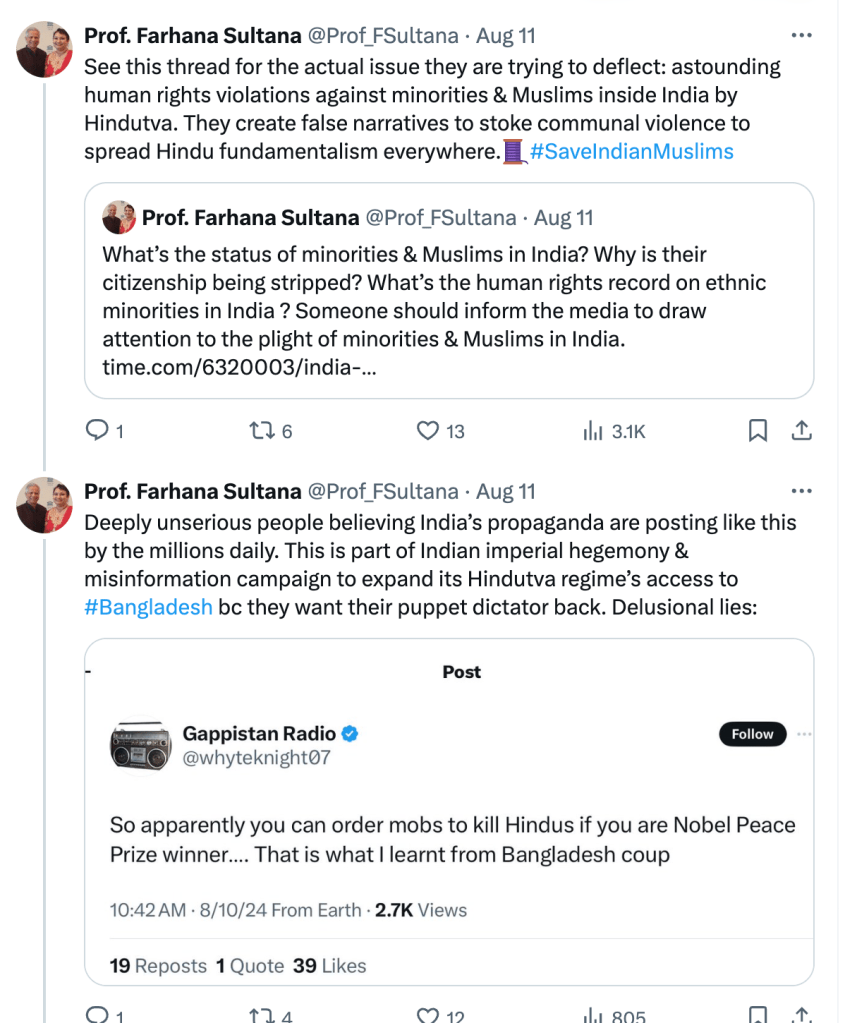Open Prof. Farhana Sultana's avatar on first tweet
This screenshot has height=1023, width=845.
(x=44, y=49)
